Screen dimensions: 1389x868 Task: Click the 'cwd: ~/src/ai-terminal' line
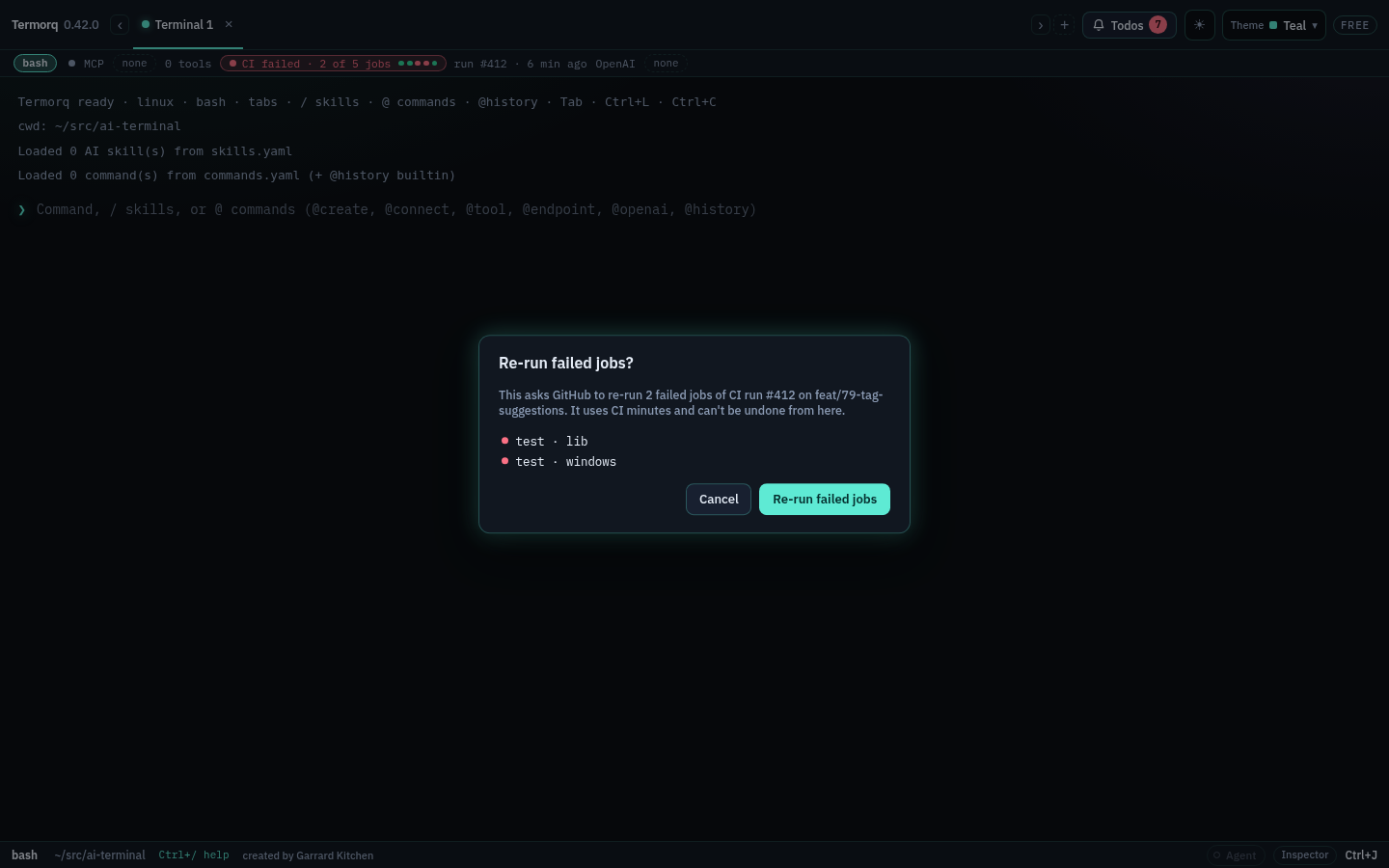99,126
